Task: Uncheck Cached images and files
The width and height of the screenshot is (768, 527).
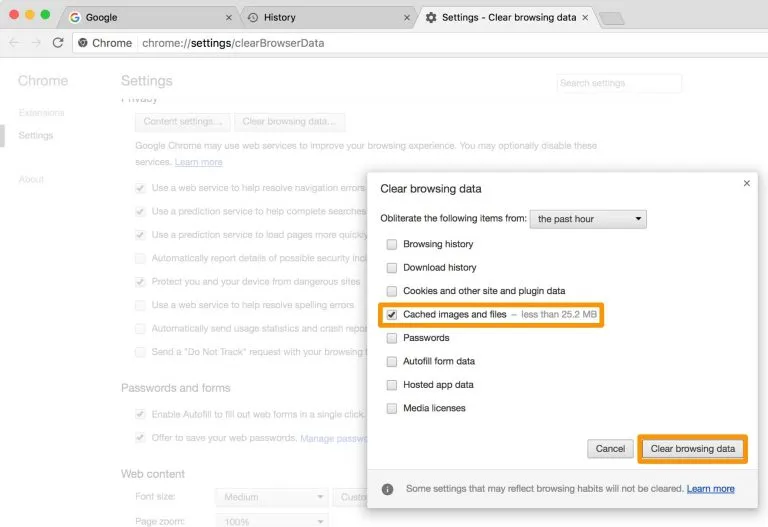Action: click(x=392, y=314)
